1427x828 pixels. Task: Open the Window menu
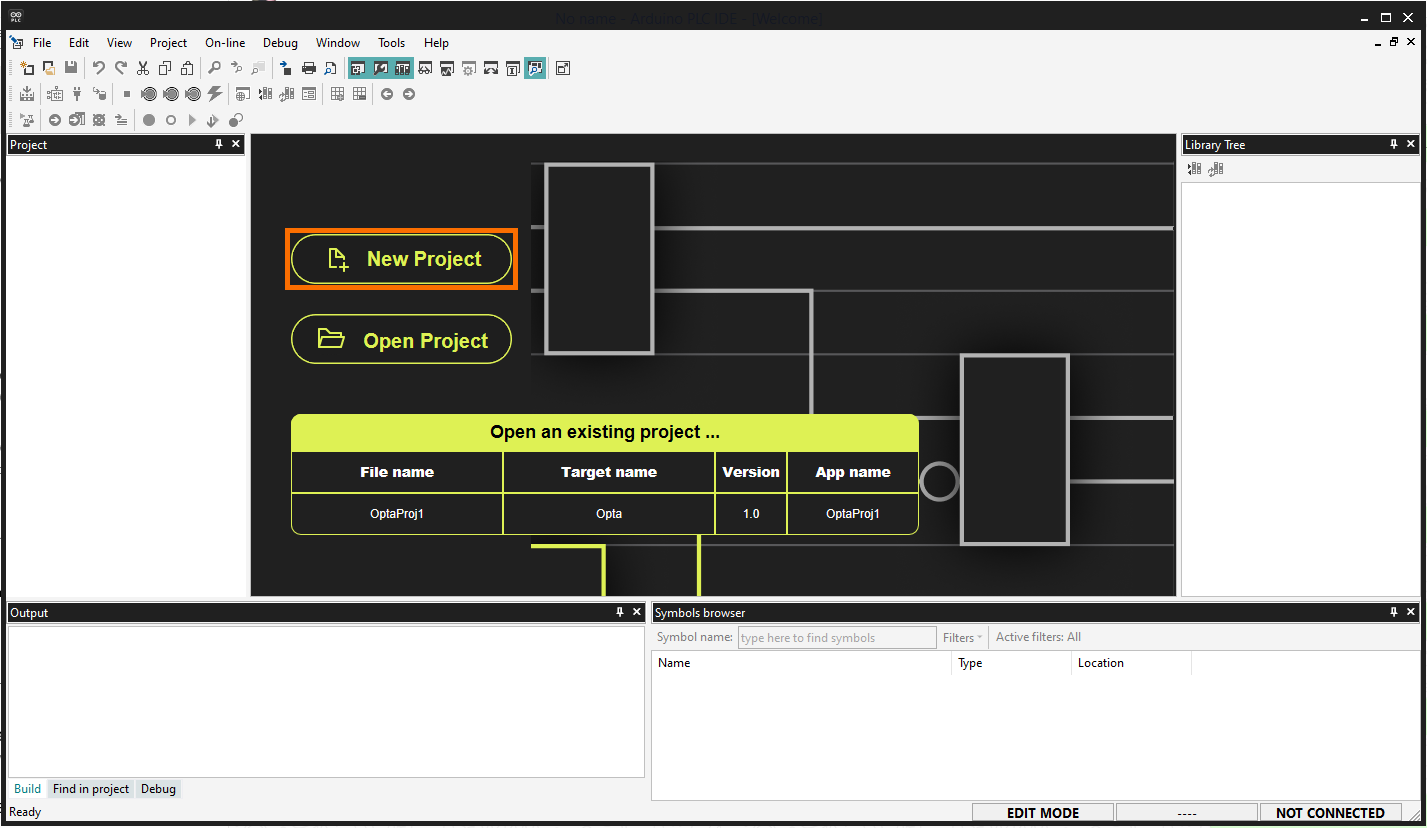(338, 43)
